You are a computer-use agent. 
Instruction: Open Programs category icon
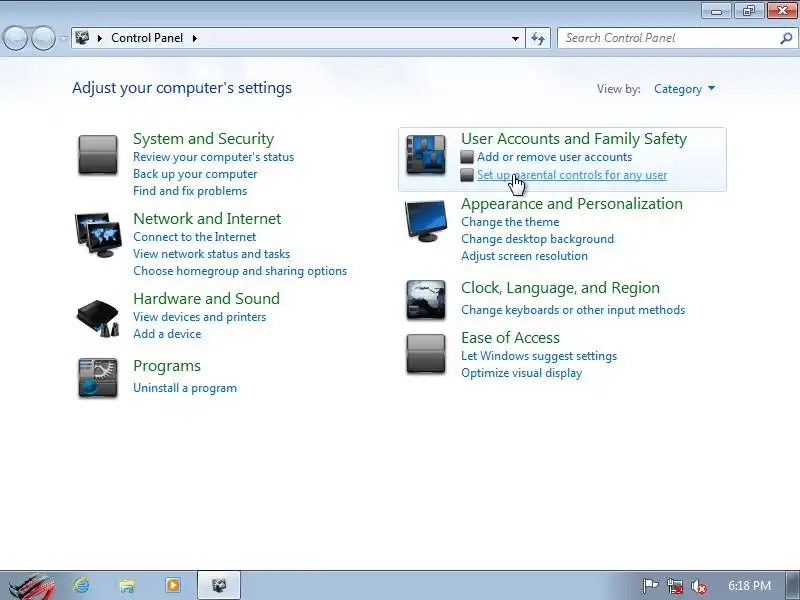pos(98,378)
